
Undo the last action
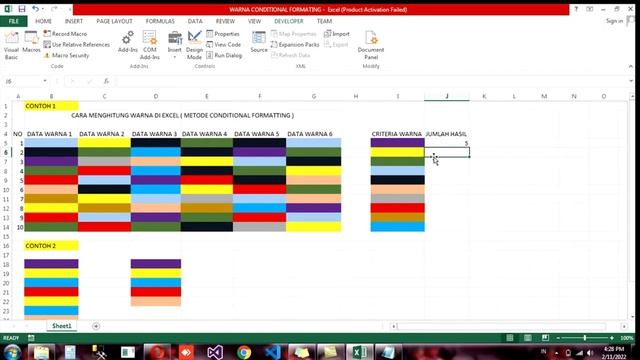coord(36,9)
